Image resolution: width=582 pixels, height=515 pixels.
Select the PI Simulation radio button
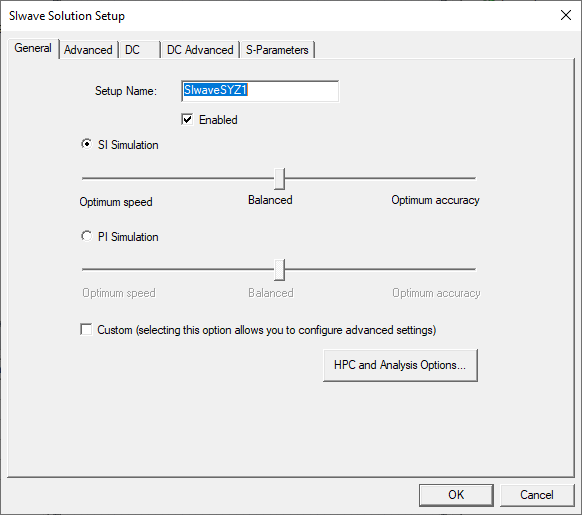86,236
